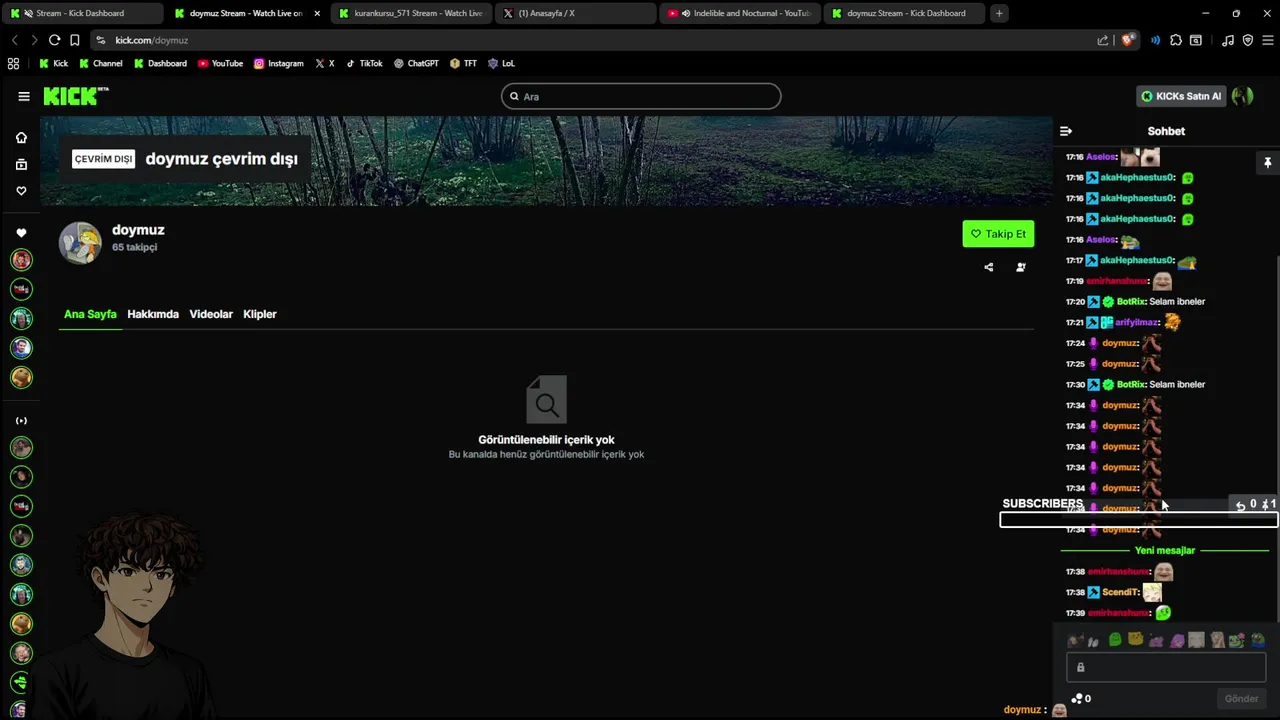Open the profile avatar in top right
1280x720 pixels.
tap(1243, 96)
